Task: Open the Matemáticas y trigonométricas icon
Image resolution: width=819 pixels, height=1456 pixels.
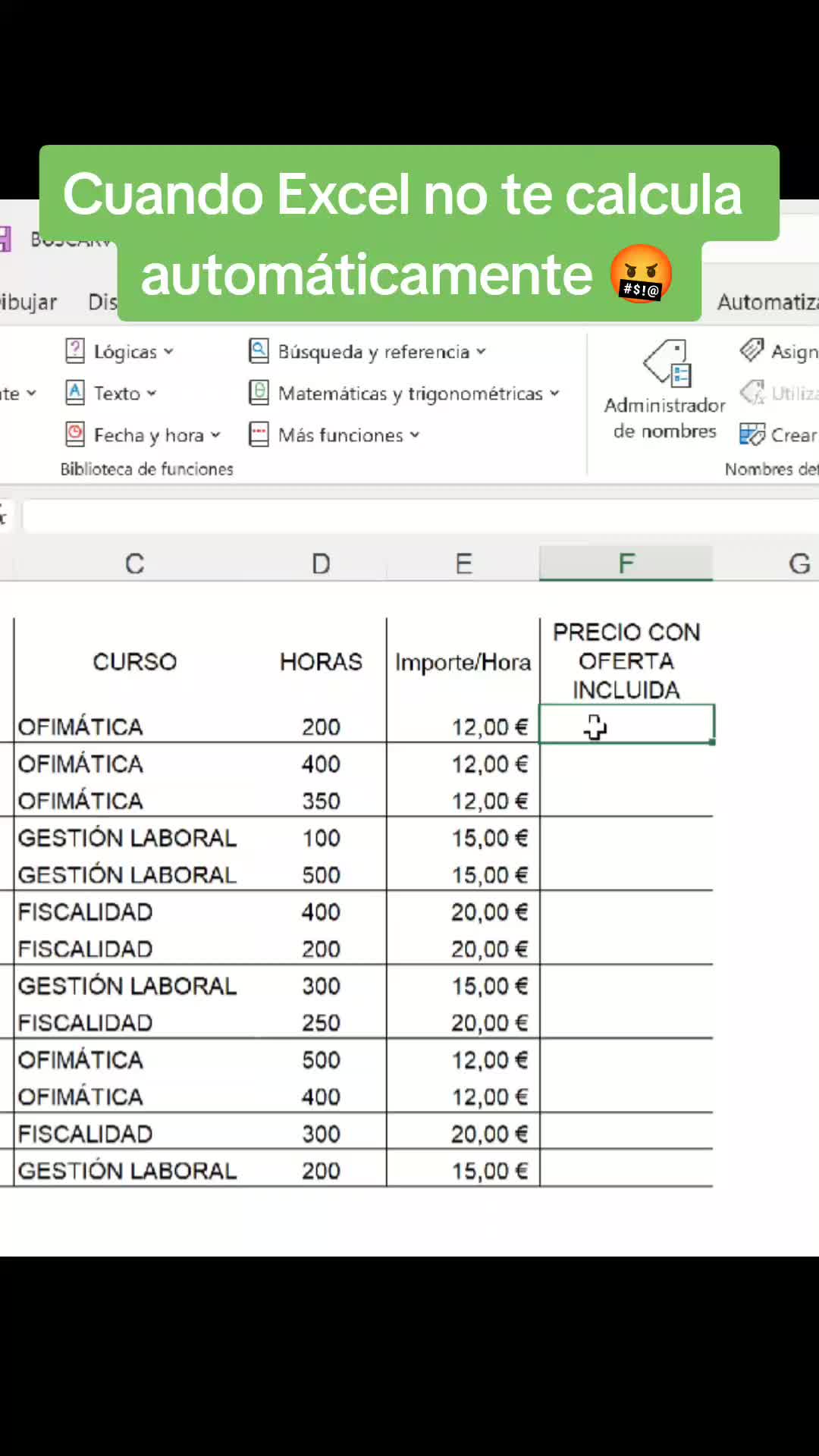Action: pos(259,393)
